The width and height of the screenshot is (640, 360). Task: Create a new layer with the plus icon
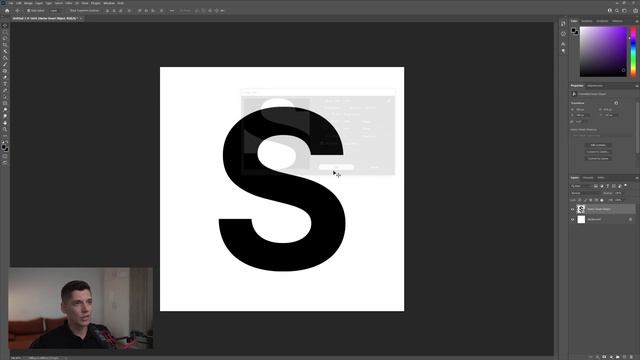point(624,357)
